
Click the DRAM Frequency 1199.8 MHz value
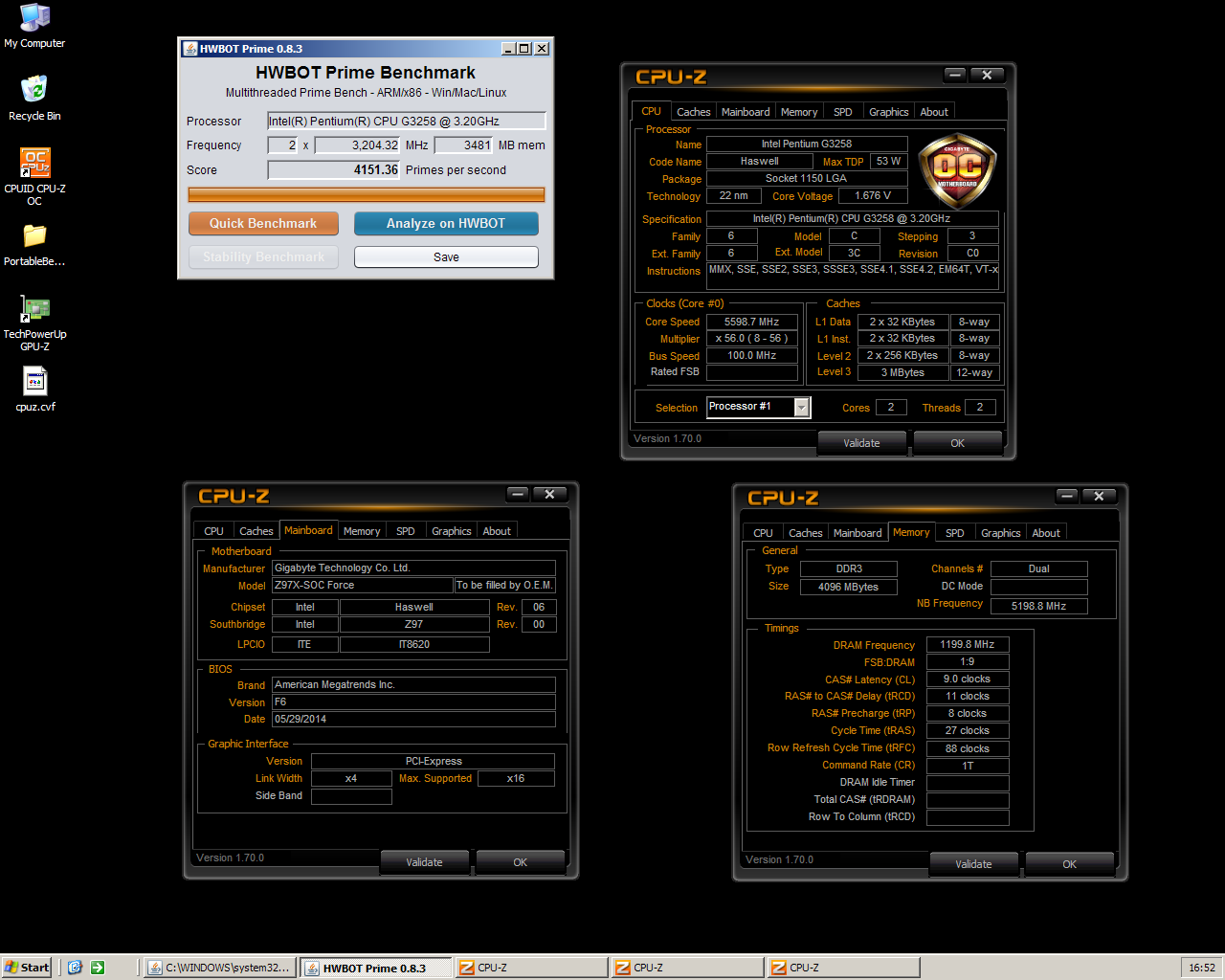968,644
